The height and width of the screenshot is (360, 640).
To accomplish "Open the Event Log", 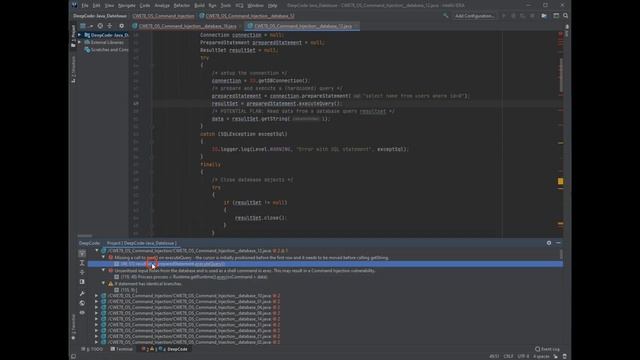I will [547, 349].
